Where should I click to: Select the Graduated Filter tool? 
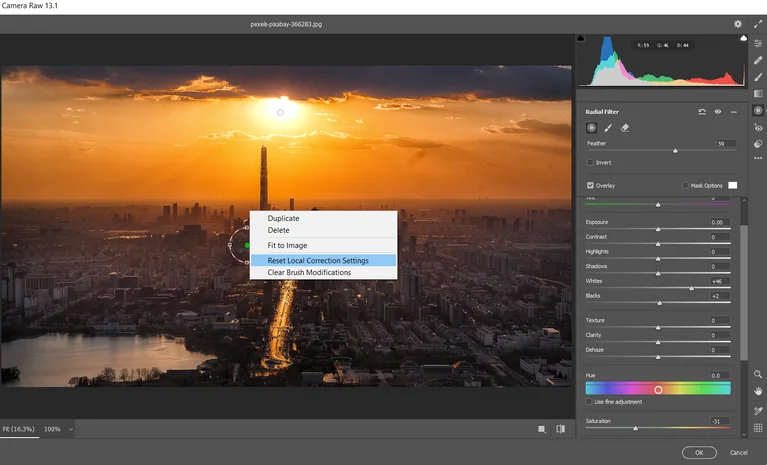point(758,94)
